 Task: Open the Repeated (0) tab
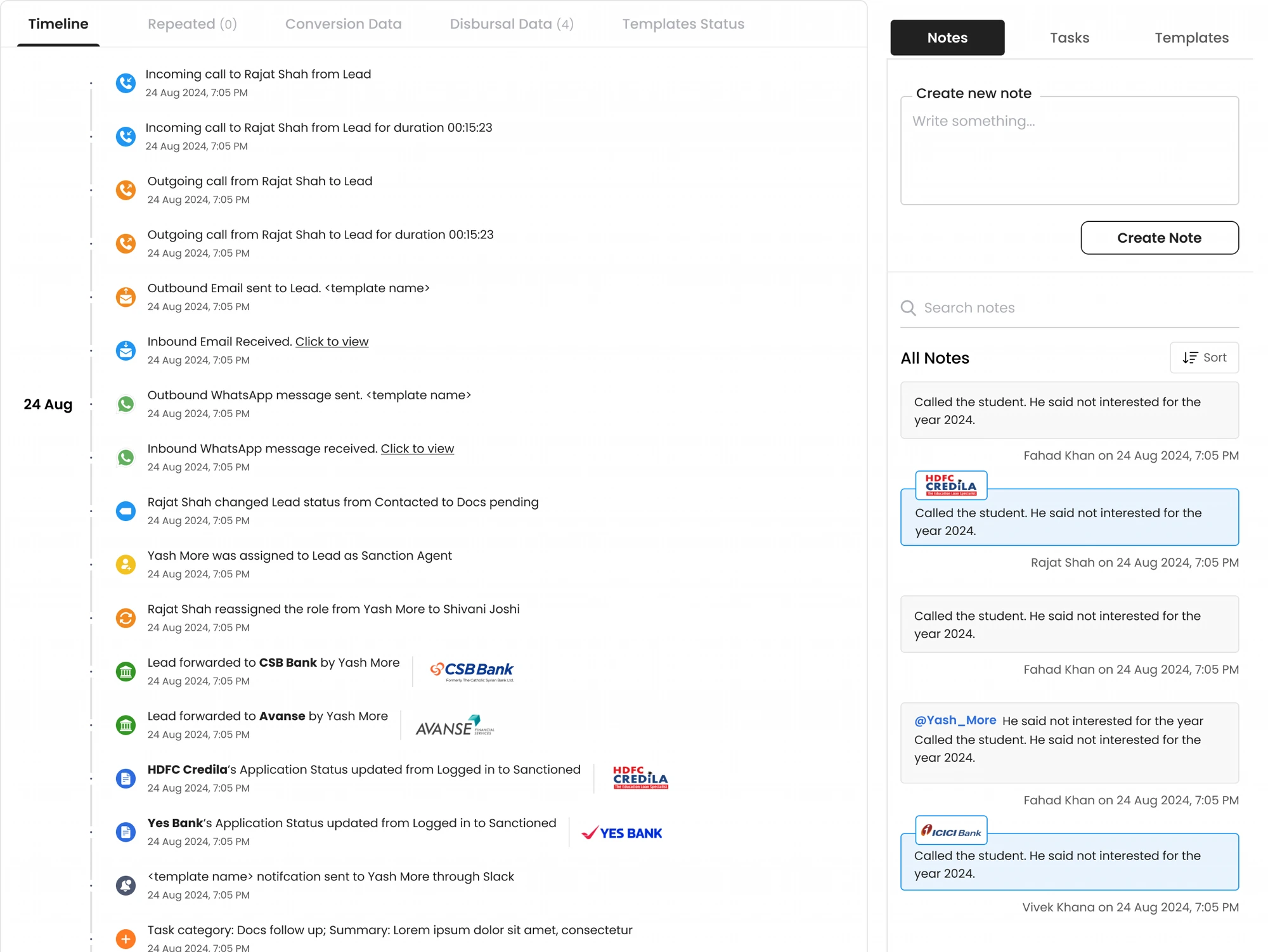pos(192,24)
